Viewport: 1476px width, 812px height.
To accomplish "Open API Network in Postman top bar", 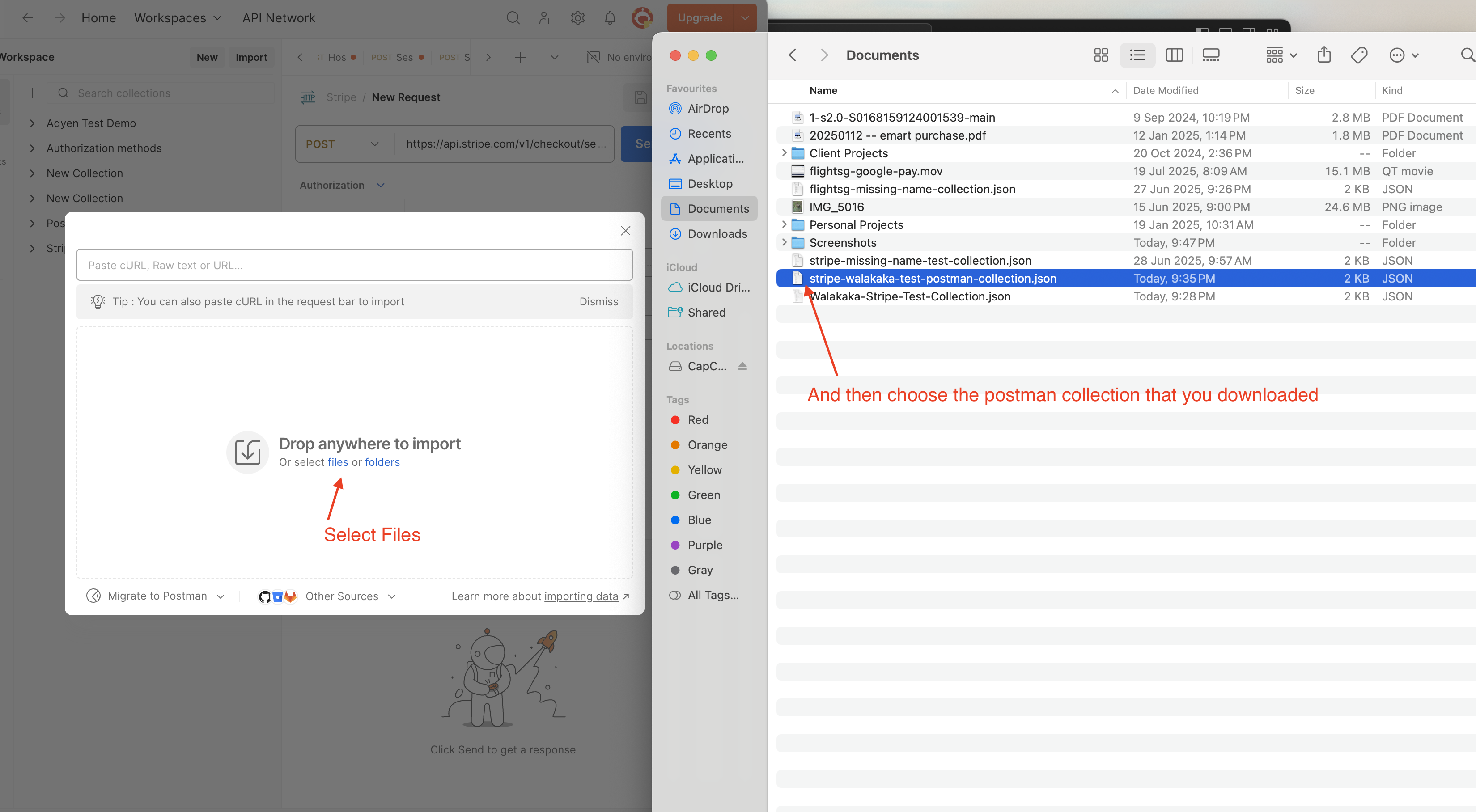I will point(279,18).
